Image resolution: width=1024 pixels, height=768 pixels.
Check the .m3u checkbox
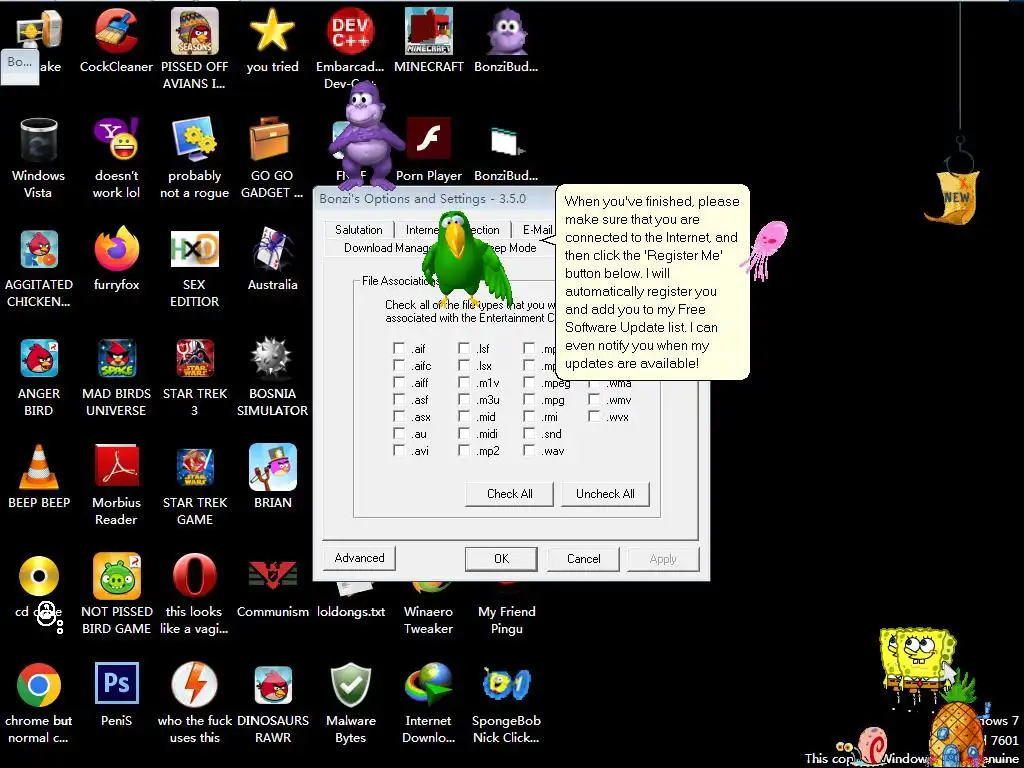464,400
